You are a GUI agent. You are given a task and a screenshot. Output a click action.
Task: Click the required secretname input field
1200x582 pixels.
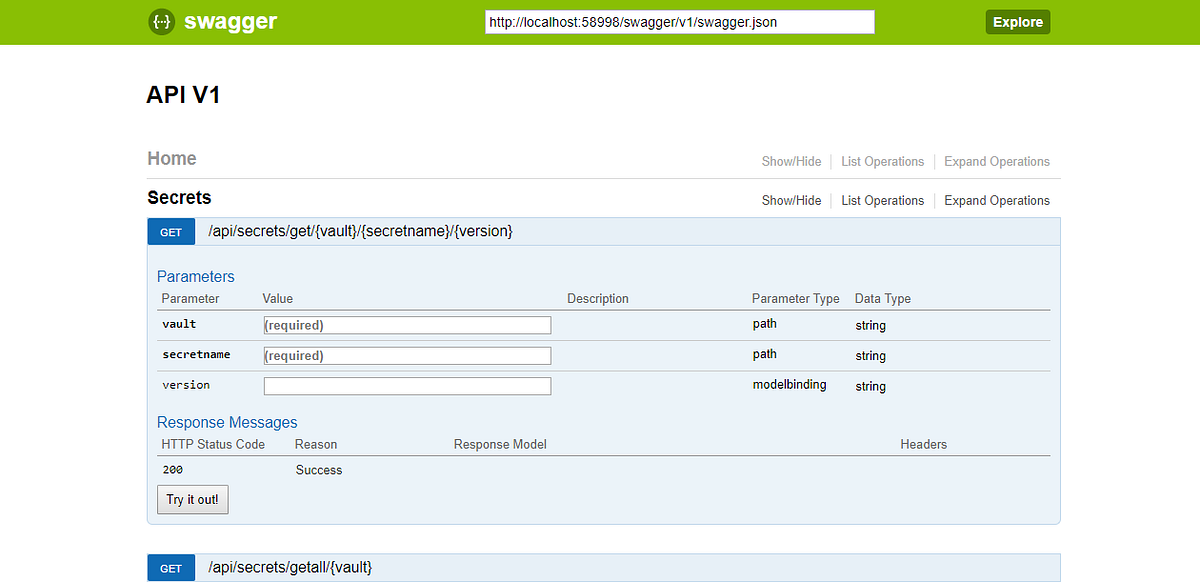click(406, 355)
